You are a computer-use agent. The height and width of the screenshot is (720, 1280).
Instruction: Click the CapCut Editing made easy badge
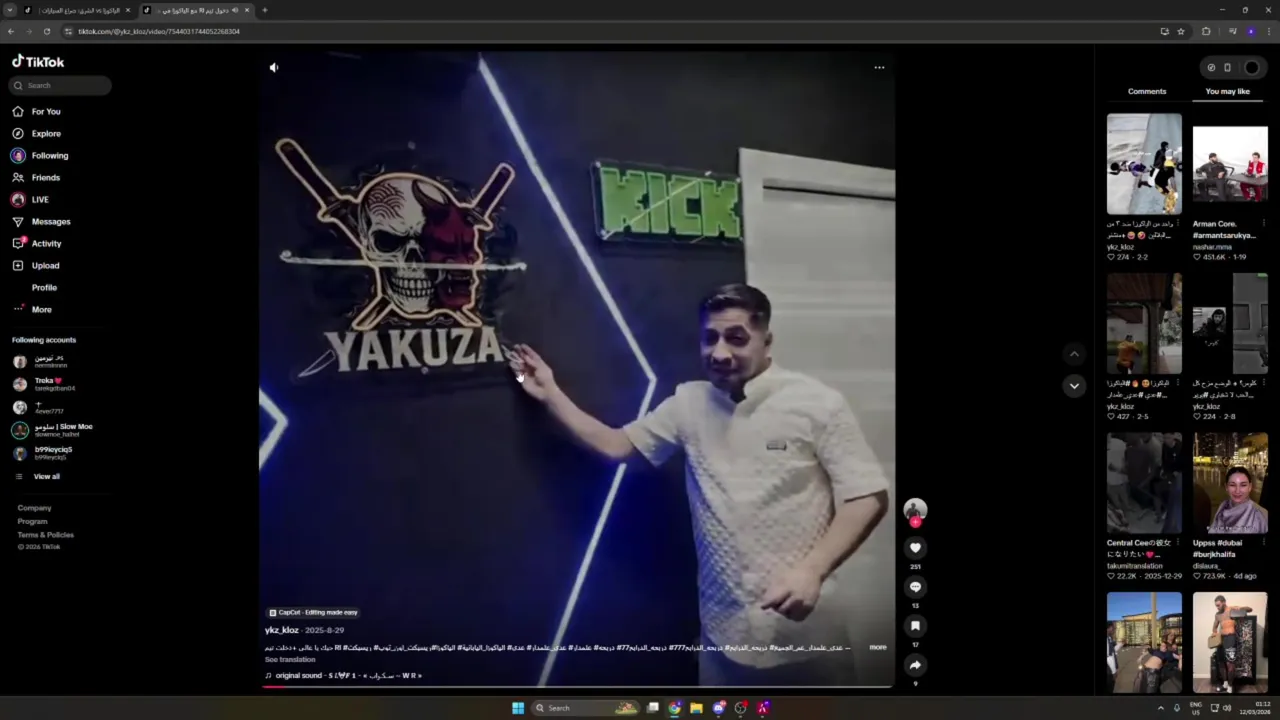click(313, 612)
